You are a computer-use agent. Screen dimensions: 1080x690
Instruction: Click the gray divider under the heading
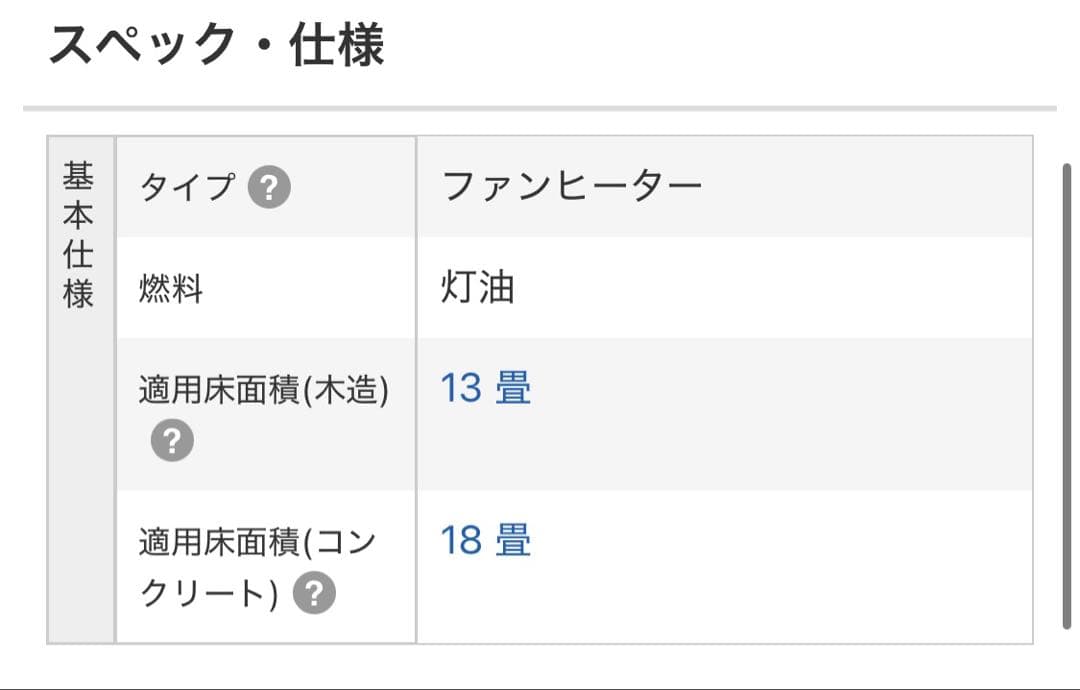(540, 108)
